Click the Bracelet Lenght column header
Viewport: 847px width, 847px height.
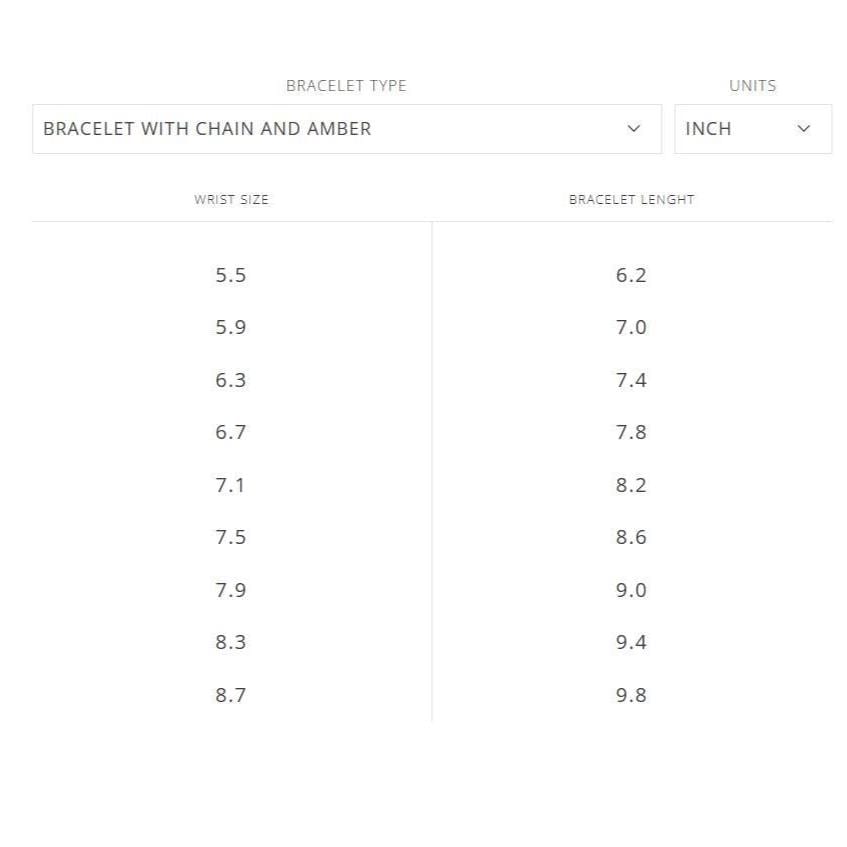631,200
